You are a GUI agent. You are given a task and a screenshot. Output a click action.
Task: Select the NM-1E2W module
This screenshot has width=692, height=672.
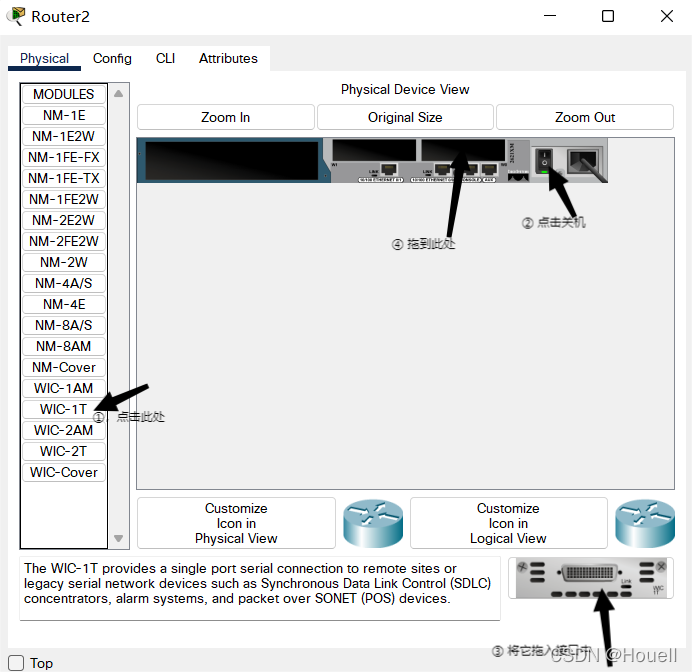tap(64, 136)
